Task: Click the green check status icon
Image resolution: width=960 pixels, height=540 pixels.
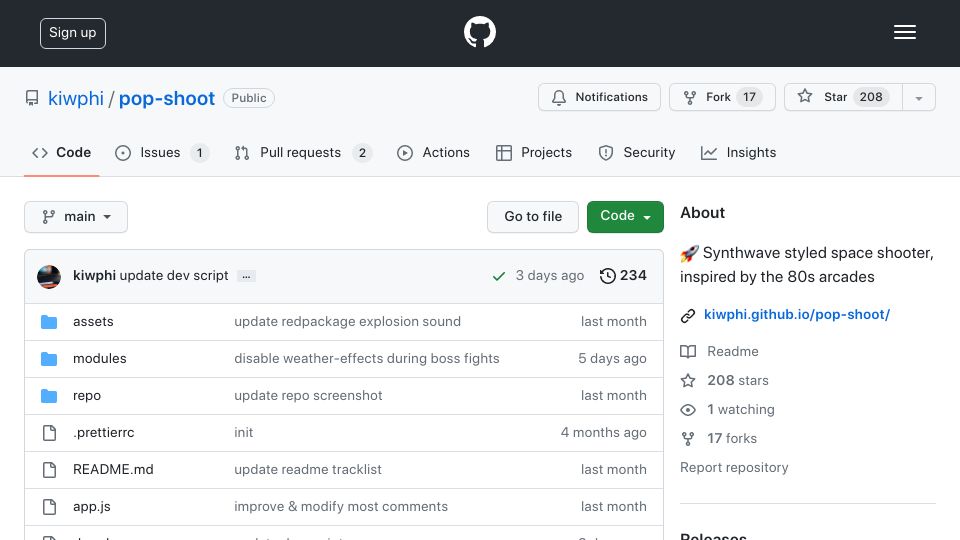Action: (x=499, y=276)
